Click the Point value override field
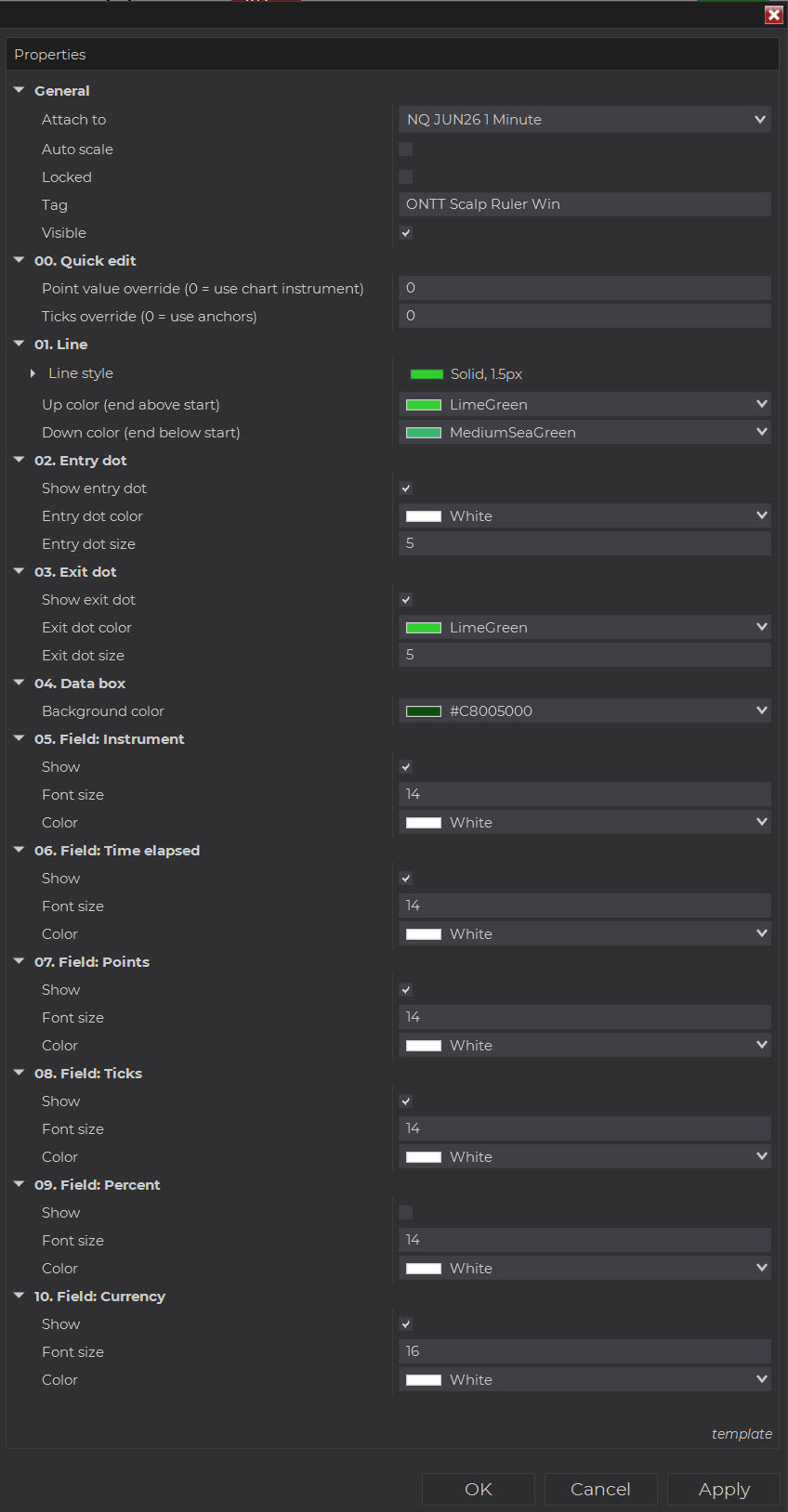The width and height of the screenshot is (788, 1512). point(584,288)
